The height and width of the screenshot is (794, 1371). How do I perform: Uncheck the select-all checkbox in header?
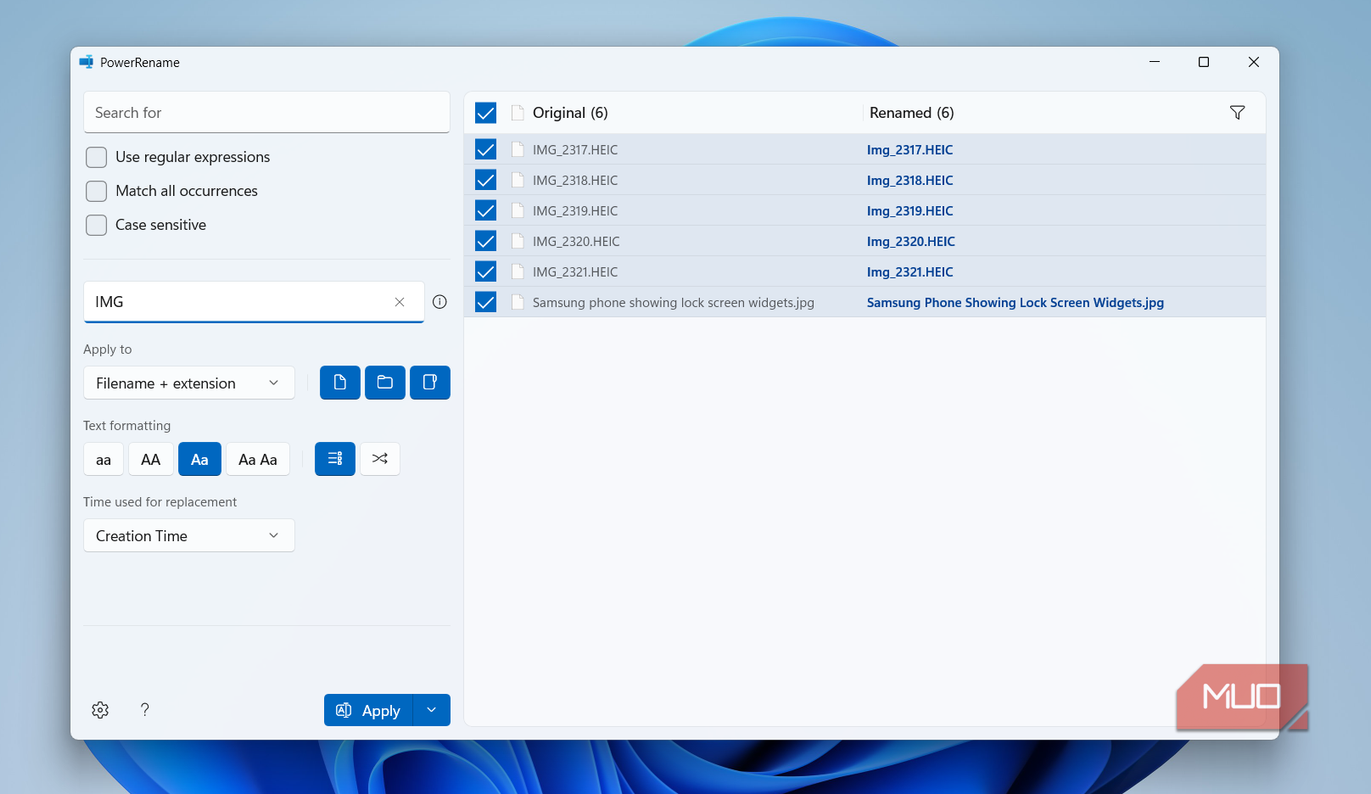point(486,113)
